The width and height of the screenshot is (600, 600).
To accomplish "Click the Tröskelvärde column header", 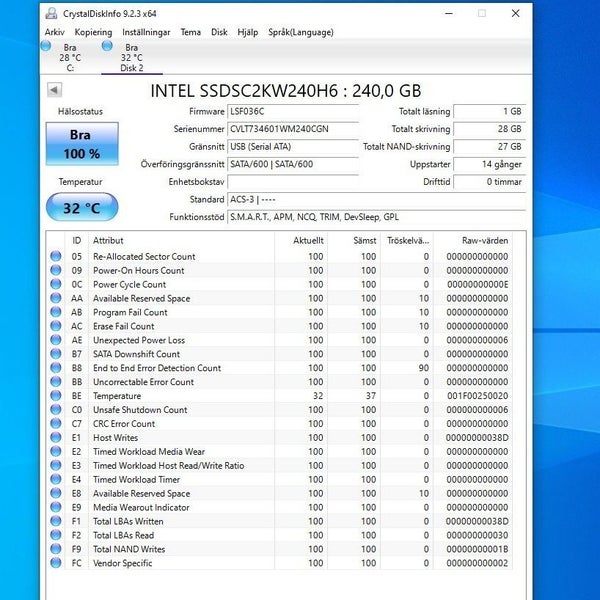I will tap(407, 240).
